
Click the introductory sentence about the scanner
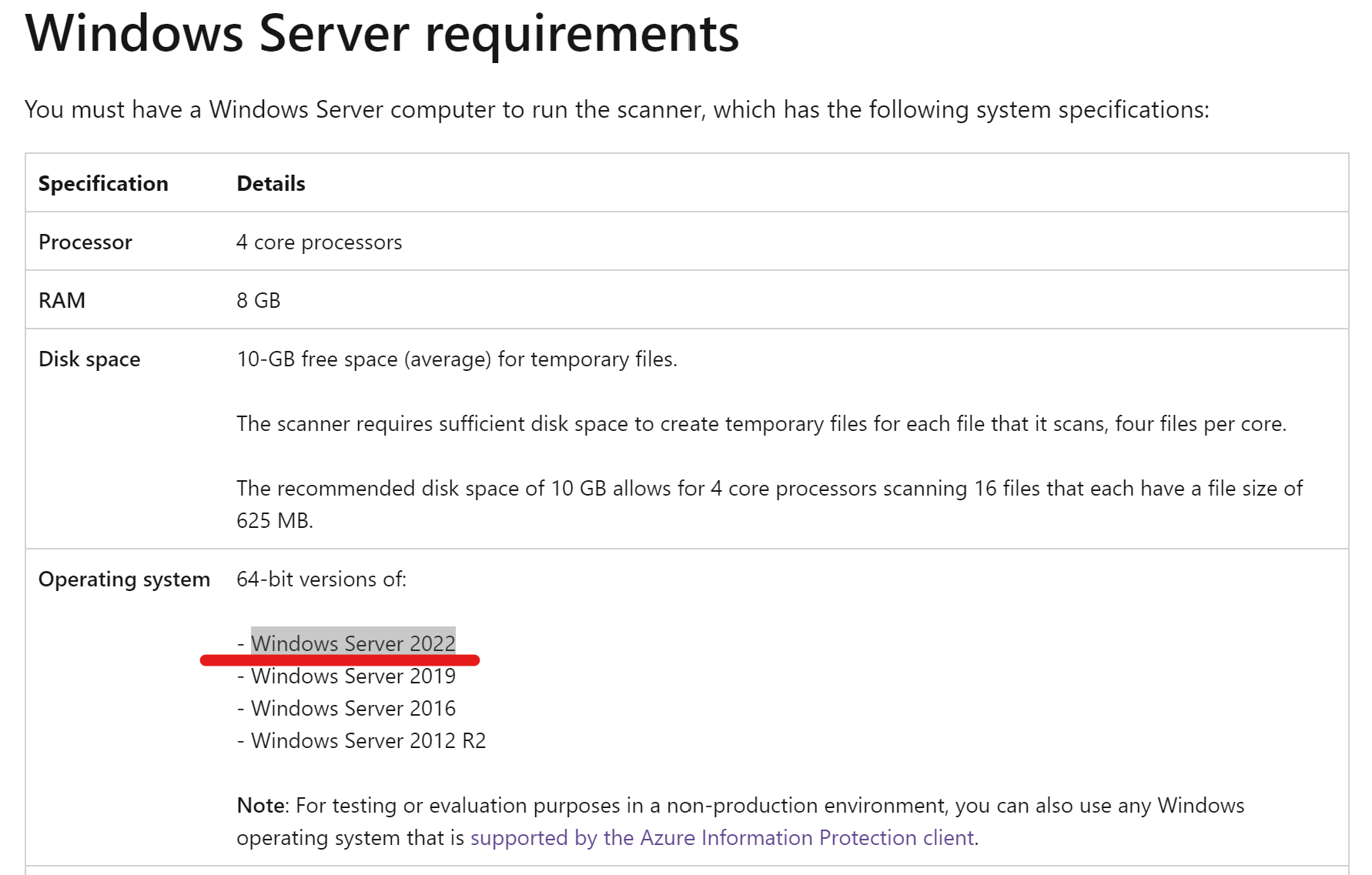tap(616, 109)
